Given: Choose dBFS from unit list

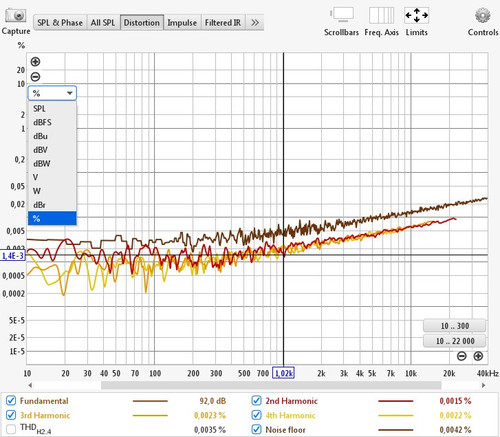Looking at the screenshot, I should pyautogui.click(x=52, y=122).
